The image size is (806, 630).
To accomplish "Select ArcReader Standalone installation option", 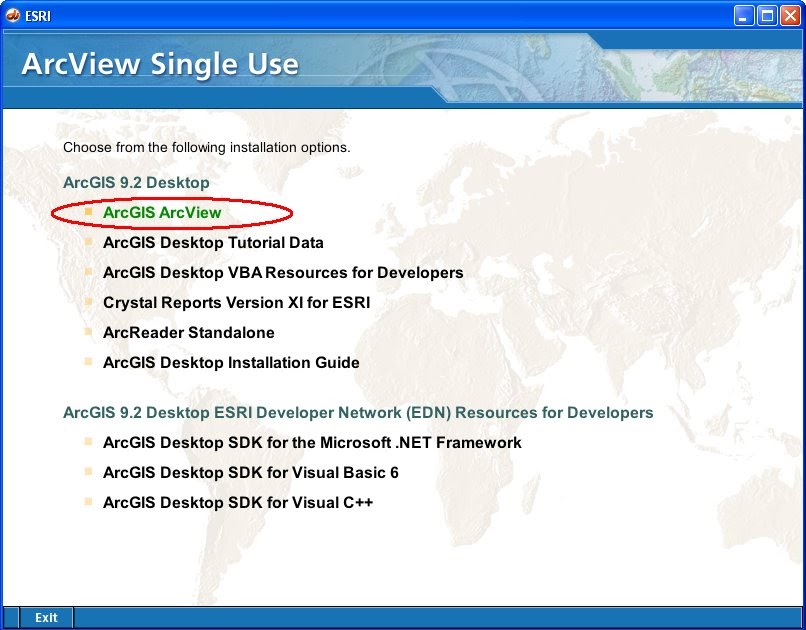I will point(188,332).
